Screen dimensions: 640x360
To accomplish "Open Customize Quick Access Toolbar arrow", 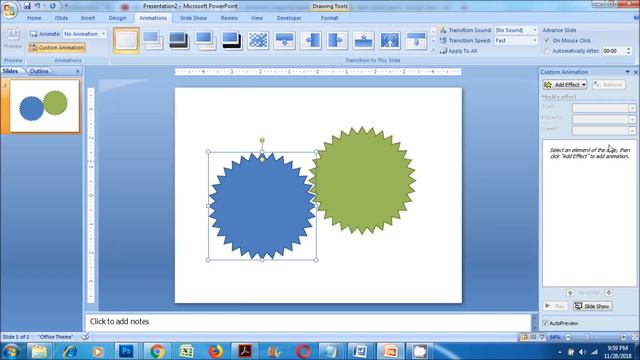I will tap(66, 6).
